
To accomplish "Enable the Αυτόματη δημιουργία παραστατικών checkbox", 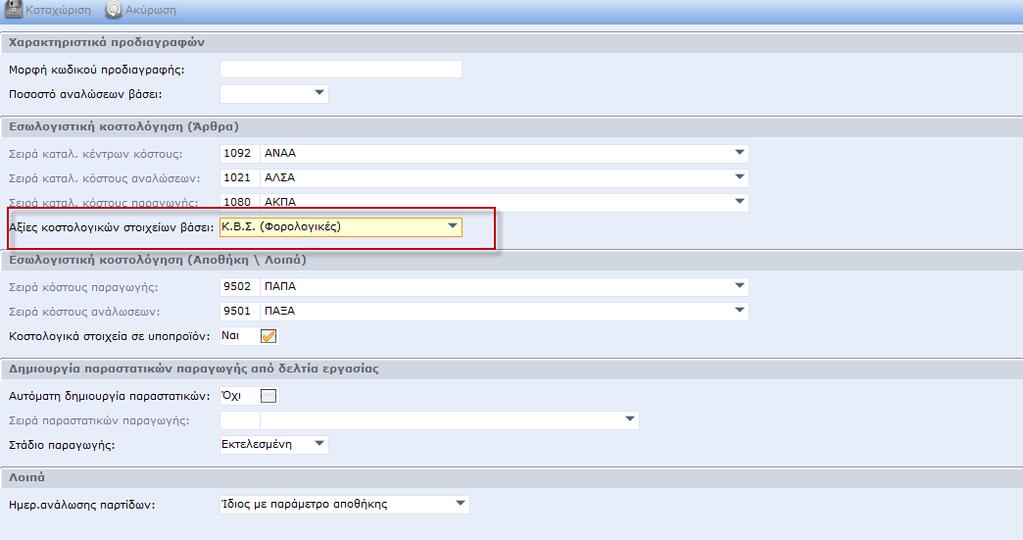I will (x=268, y=396).
